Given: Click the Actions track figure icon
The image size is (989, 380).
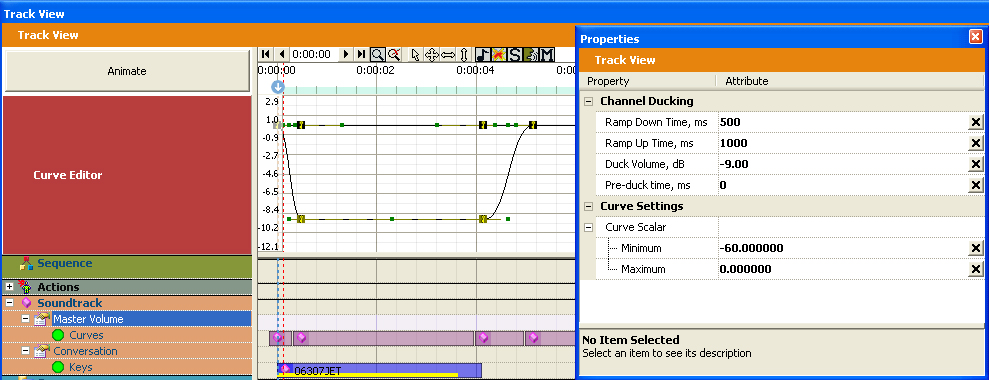Looking at the screenshot, I should pos(26,287).
